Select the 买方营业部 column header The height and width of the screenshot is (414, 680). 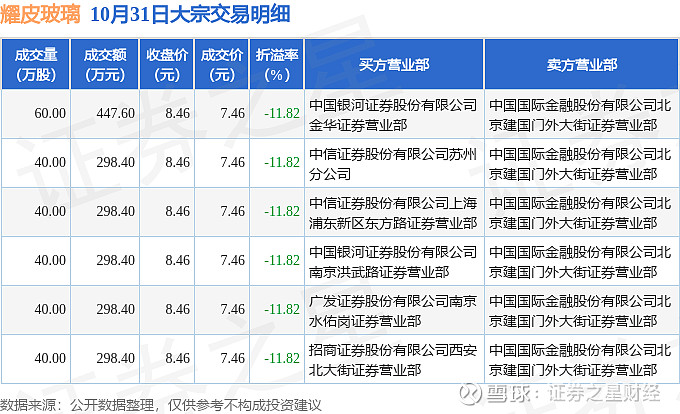[x=394, y=64]
